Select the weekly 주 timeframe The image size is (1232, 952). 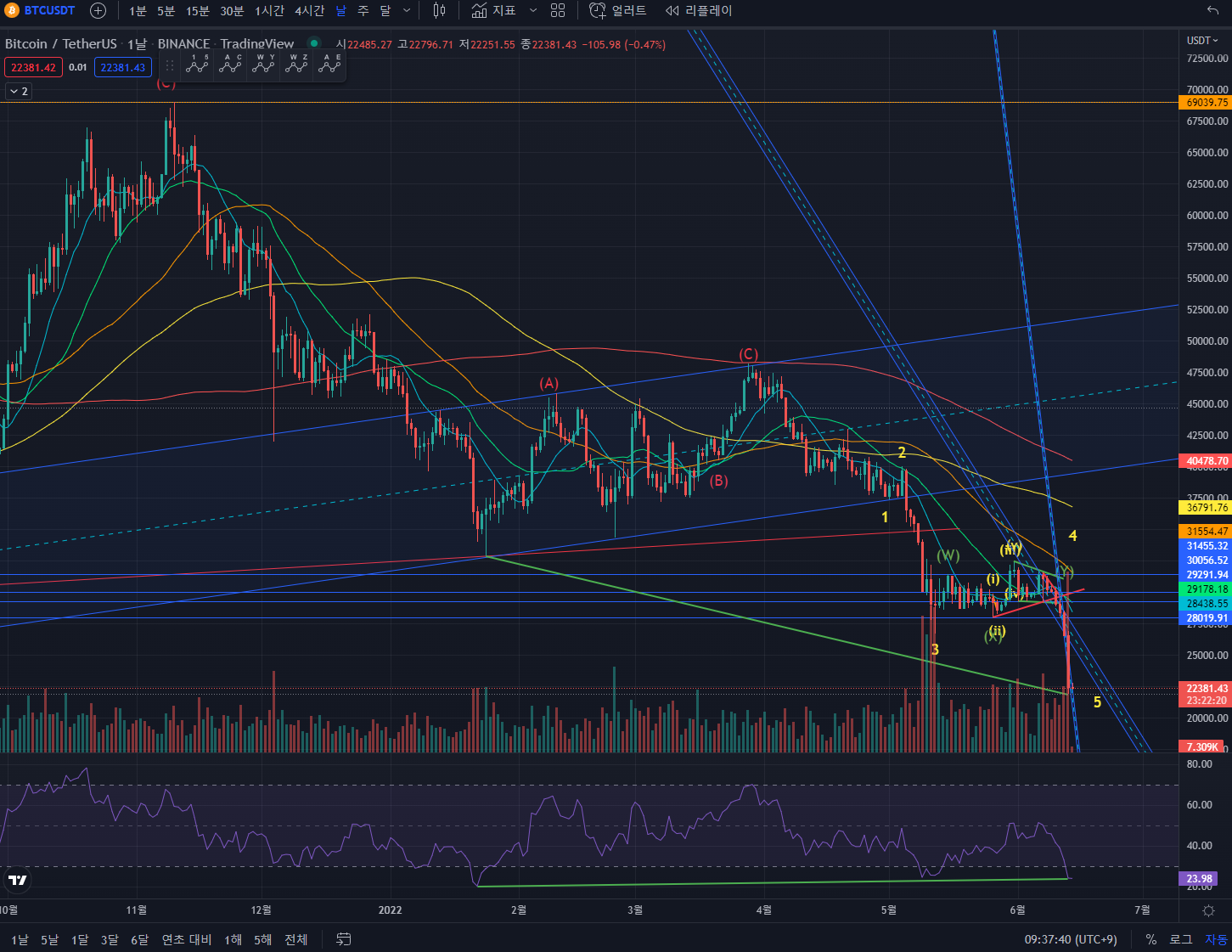[x=363, y=11]
